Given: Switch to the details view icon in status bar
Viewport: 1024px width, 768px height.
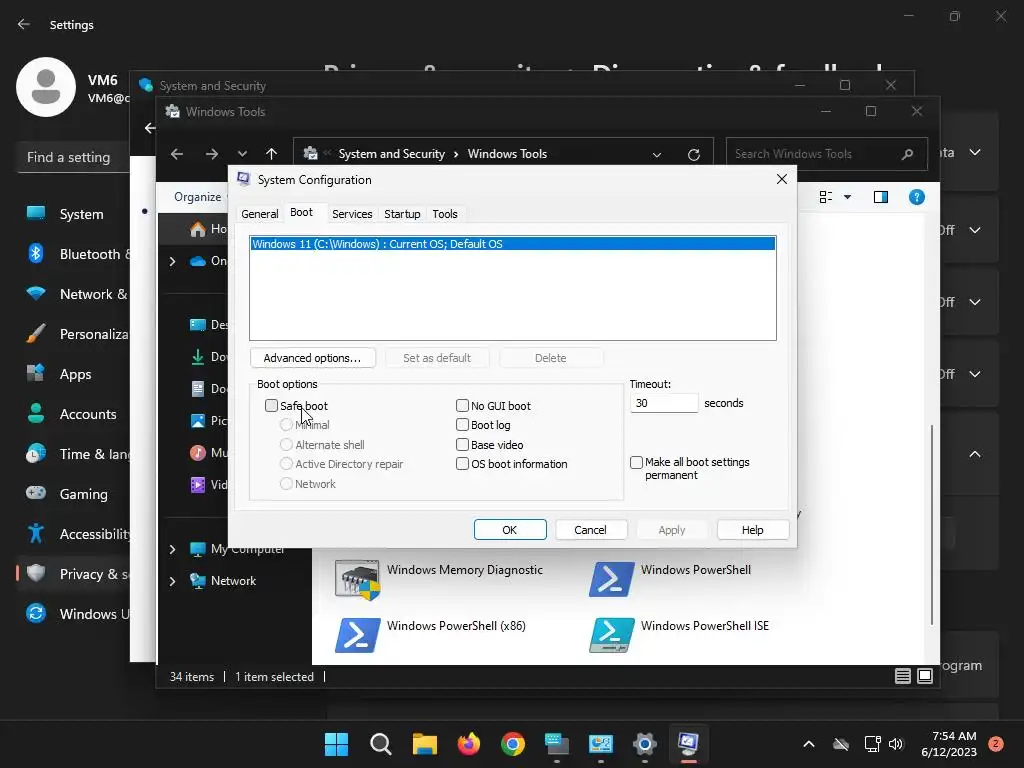Looking at the screenshot, I should pyautogui.click(x=903, y=676).
